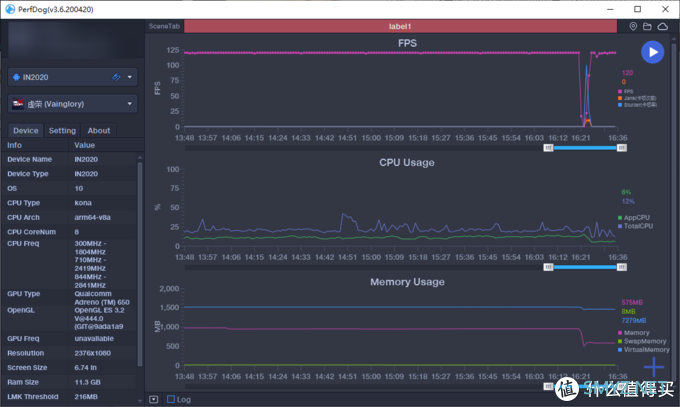Start recording with the blue play button

tap(652, 52)
